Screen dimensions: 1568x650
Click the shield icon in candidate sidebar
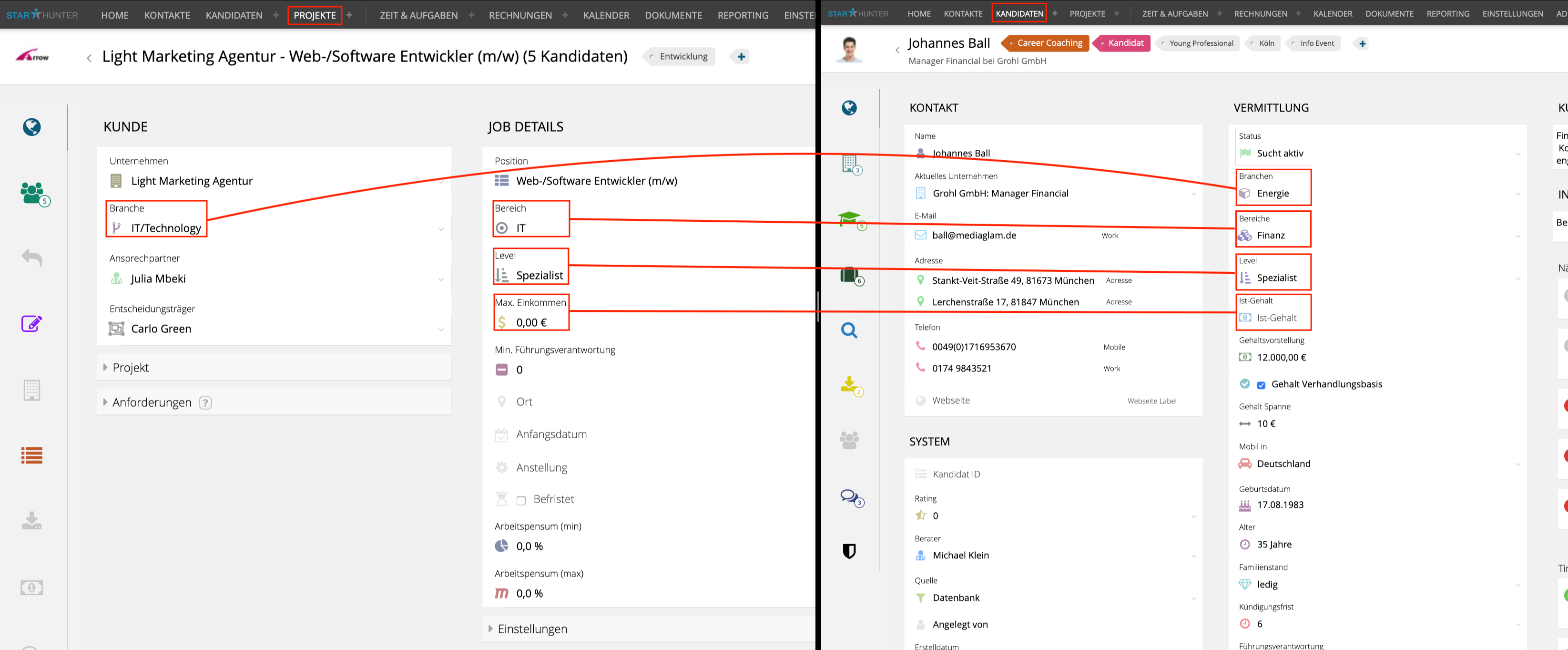click(x=849, y=551)
